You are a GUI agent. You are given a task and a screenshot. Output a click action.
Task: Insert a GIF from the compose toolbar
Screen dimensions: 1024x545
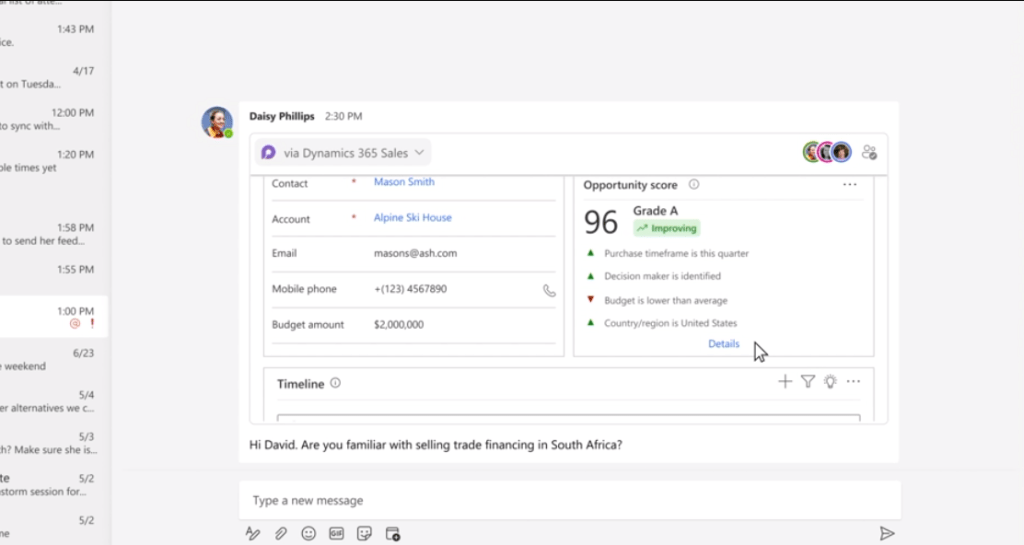click(x=337, y=533)
